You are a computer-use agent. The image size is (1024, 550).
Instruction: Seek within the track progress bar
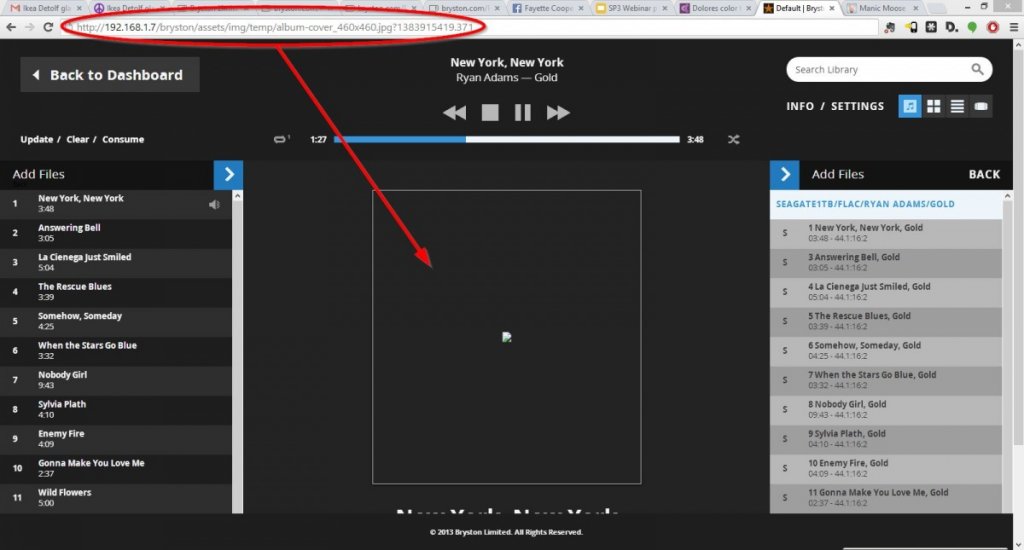click(x=507, y=139)
